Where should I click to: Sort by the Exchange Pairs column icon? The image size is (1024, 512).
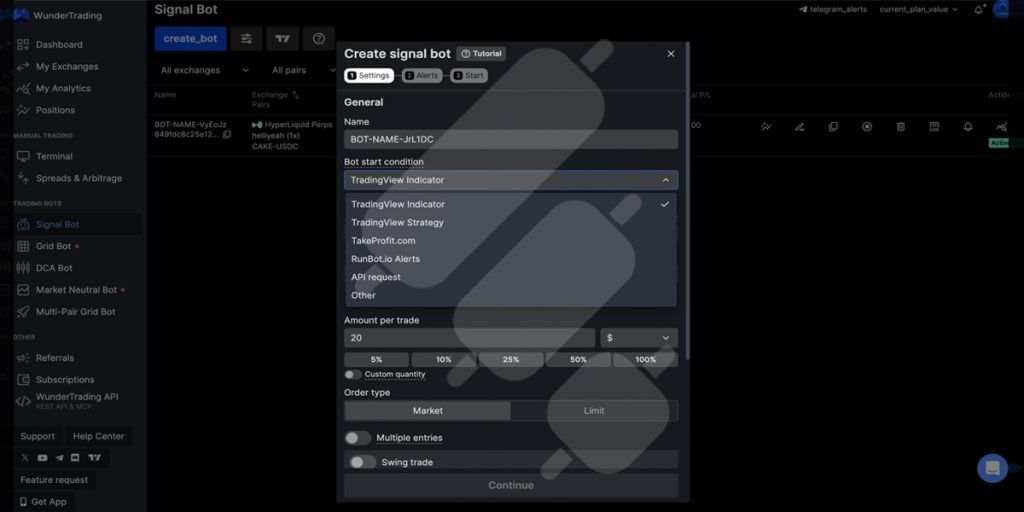point(296,95)
